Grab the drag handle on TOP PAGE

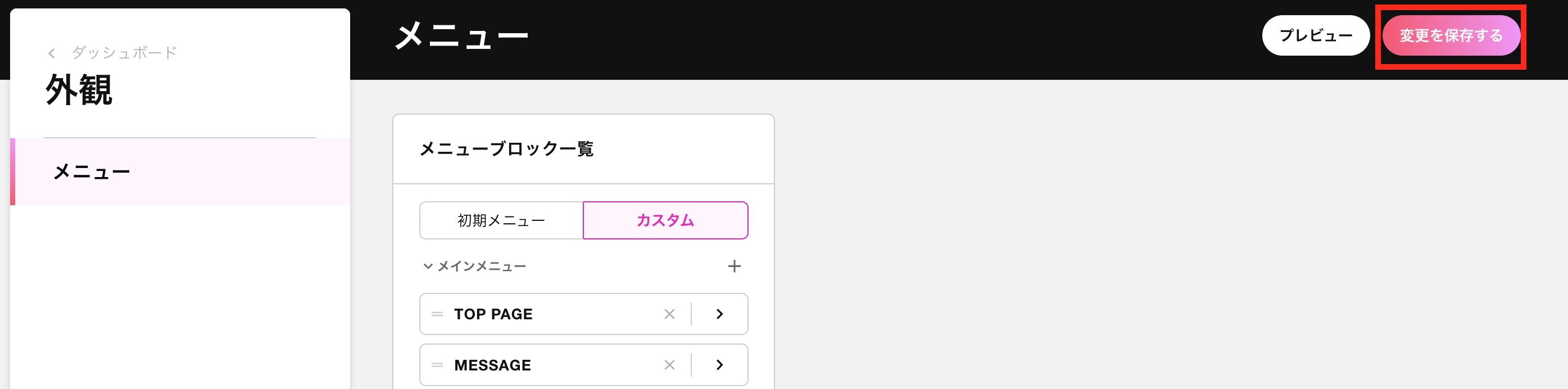[437, 314]
